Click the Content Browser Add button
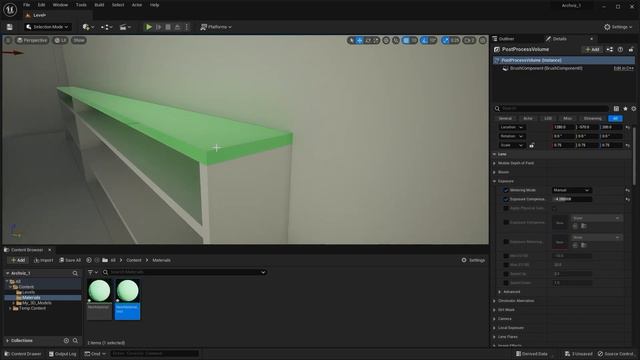Image resolution: width=640 pixels, height=360 pixels. pyautogui.click(x=18, y=260)
